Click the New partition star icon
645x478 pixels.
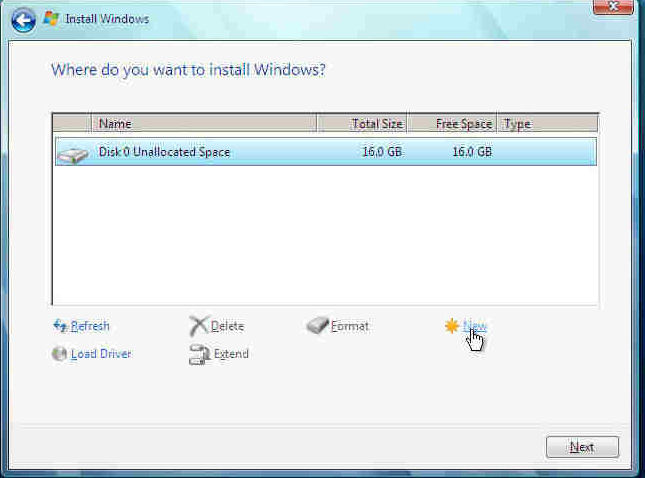pos(452,326)
